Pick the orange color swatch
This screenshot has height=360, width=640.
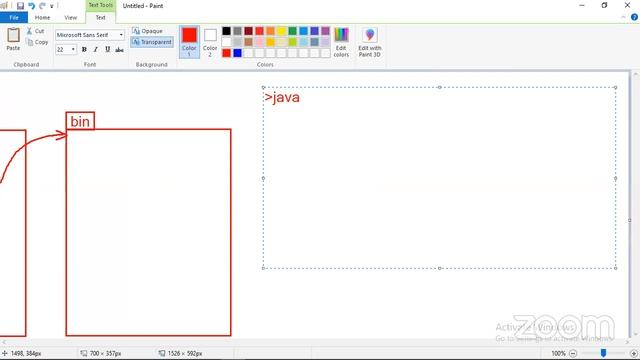tap(271, 31)
